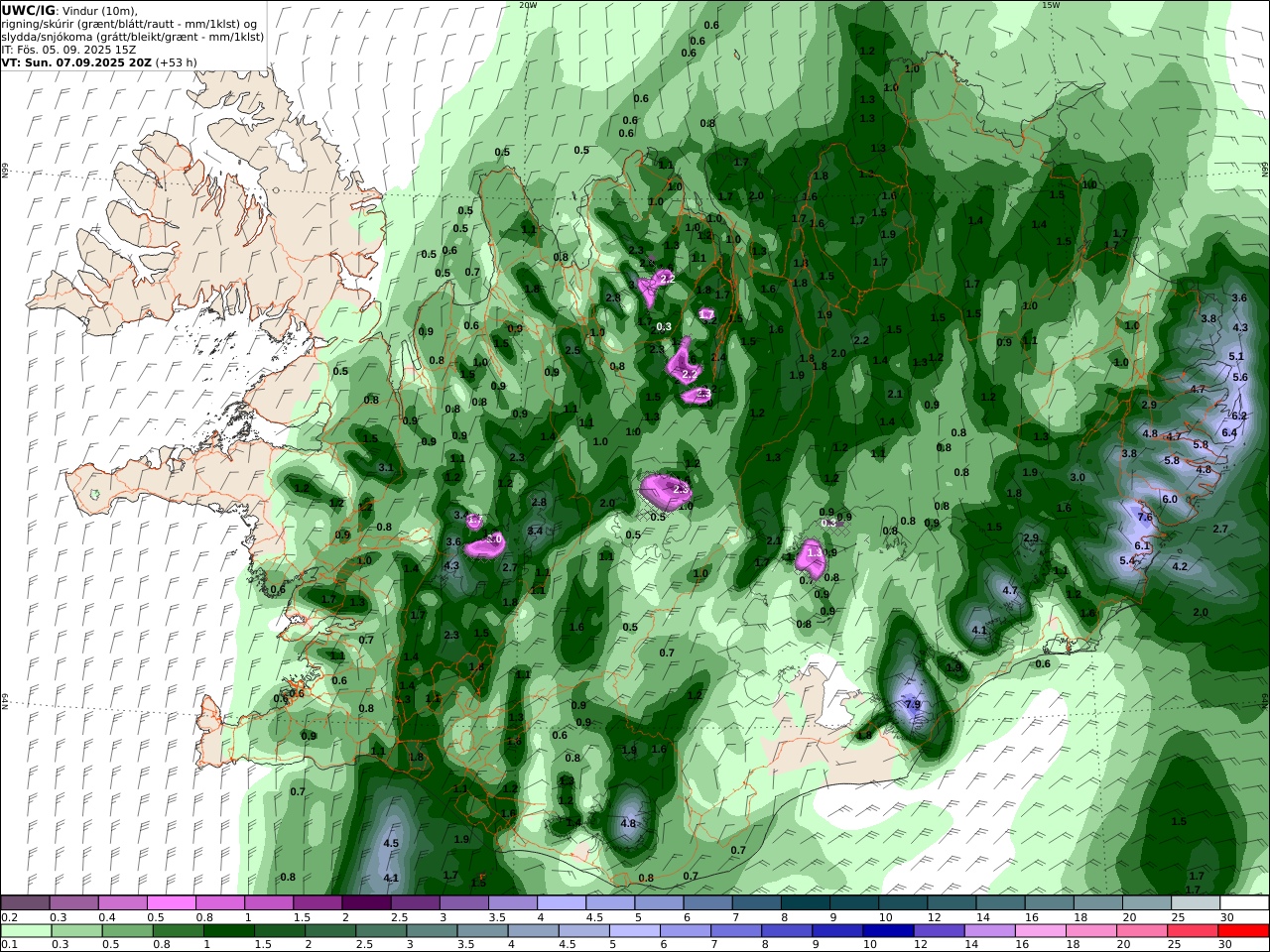The image size is (1270, 952).
Task: Click the 5.4 precipitation value in the southeast
Action: (x=1127, y=560)
